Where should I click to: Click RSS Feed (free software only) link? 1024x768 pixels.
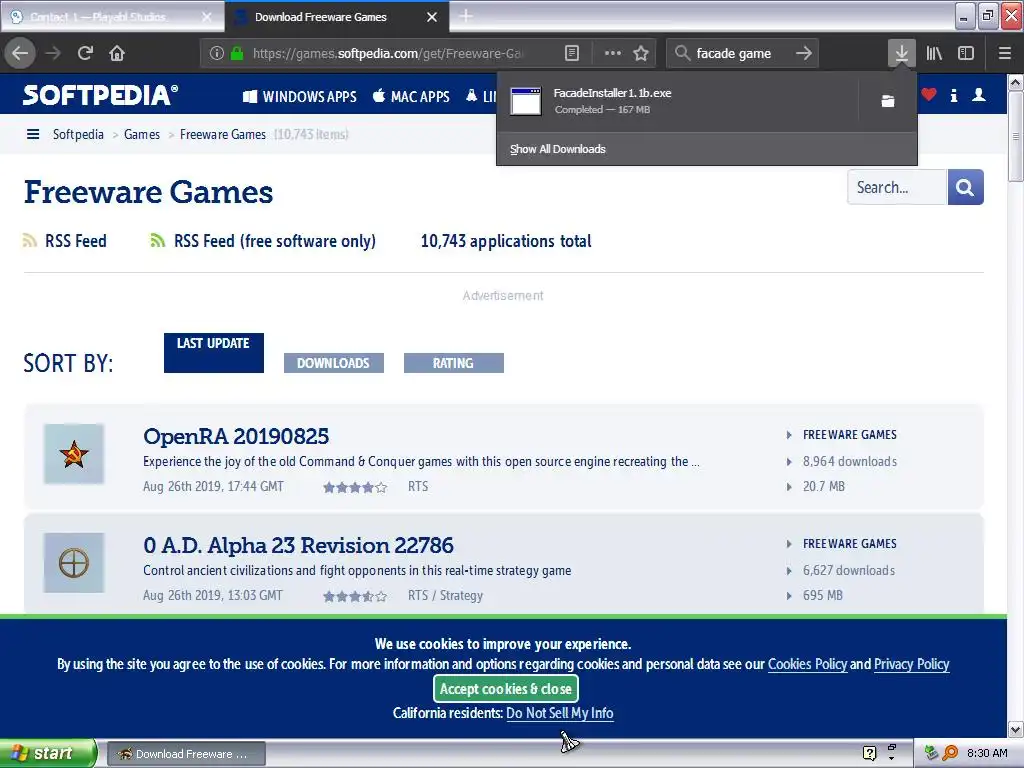[x=275, y=241]
